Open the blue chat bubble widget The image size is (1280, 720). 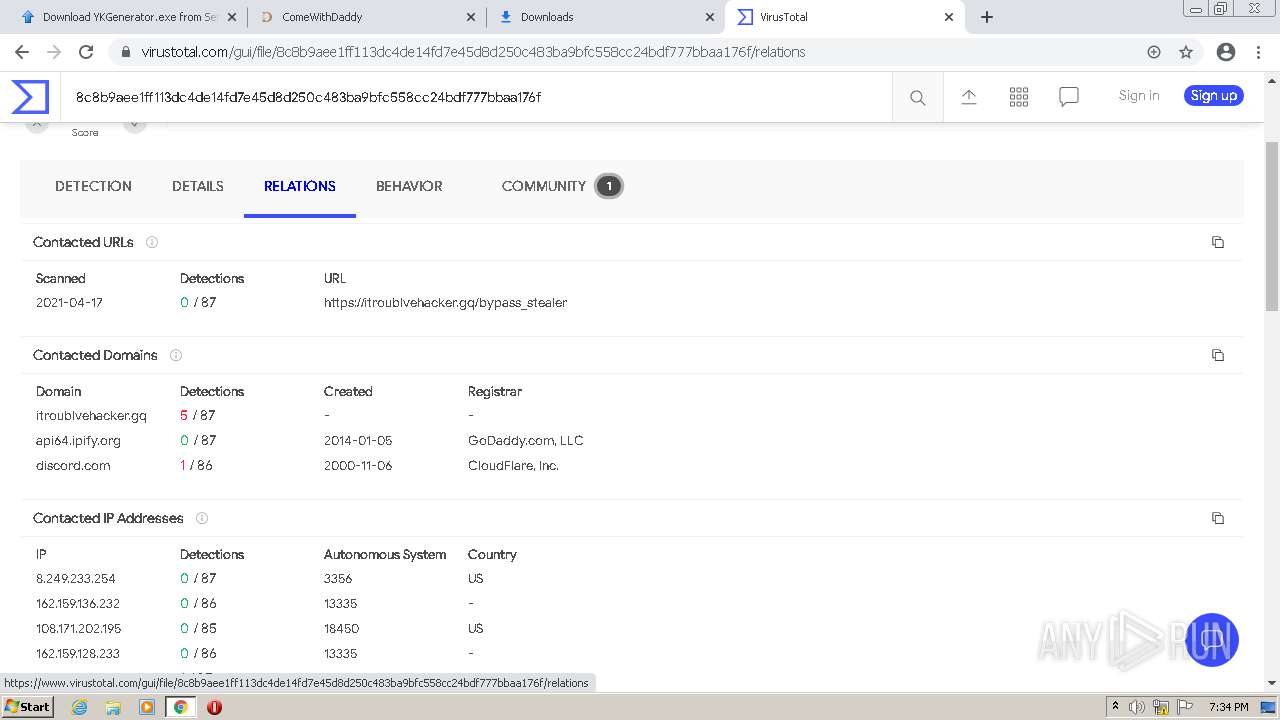(x=1212, y=640)
